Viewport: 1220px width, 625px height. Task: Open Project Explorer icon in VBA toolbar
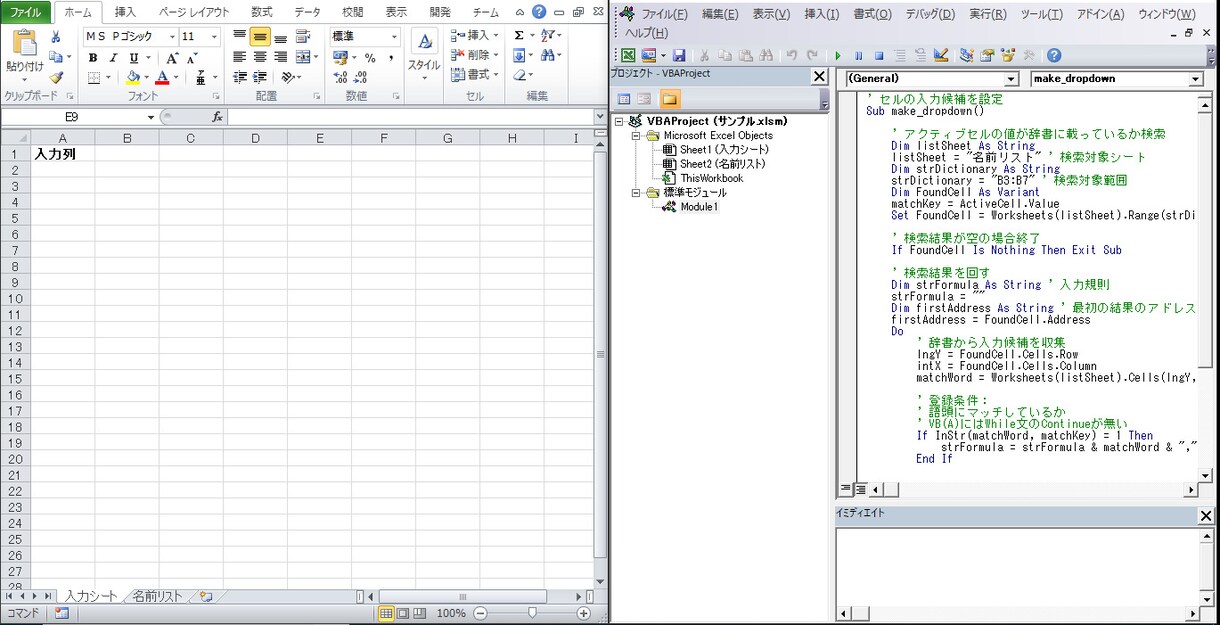point(967,56)
